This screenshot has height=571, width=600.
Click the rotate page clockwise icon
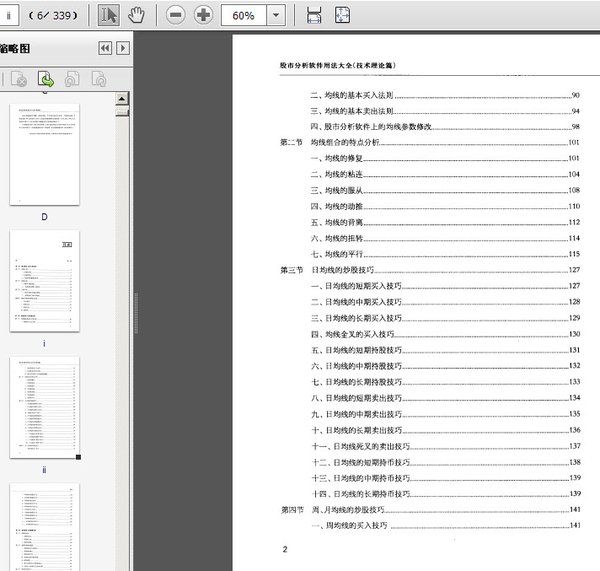[99, 79]
